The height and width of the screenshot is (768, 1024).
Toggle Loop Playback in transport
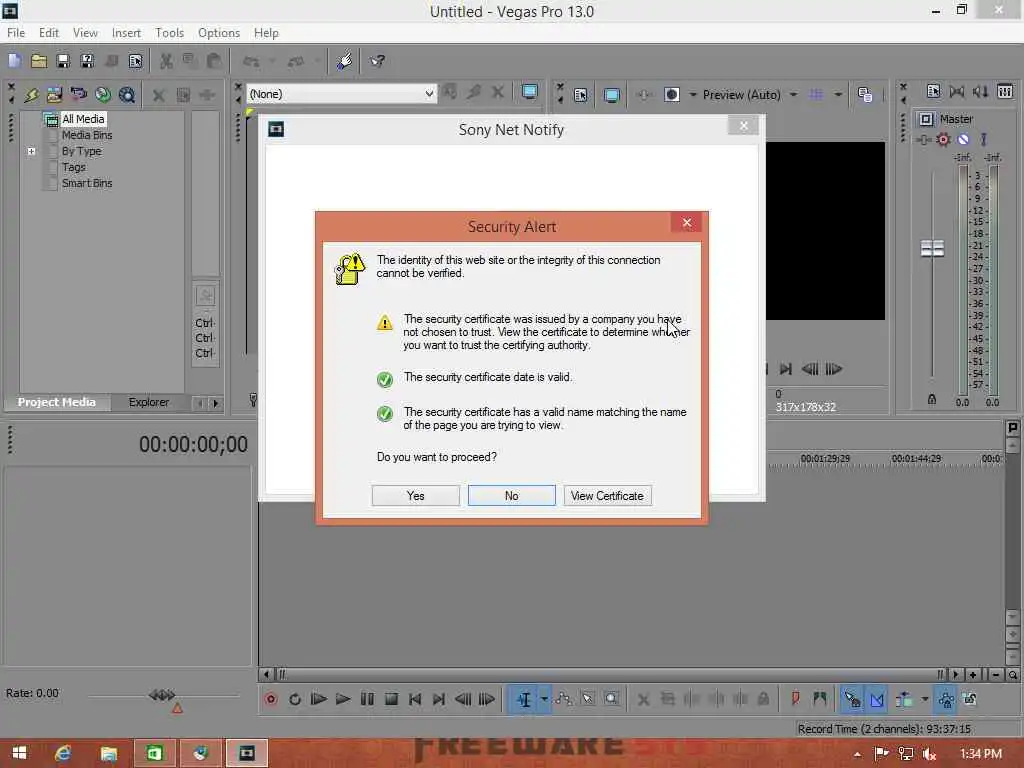tap(295, 699)
